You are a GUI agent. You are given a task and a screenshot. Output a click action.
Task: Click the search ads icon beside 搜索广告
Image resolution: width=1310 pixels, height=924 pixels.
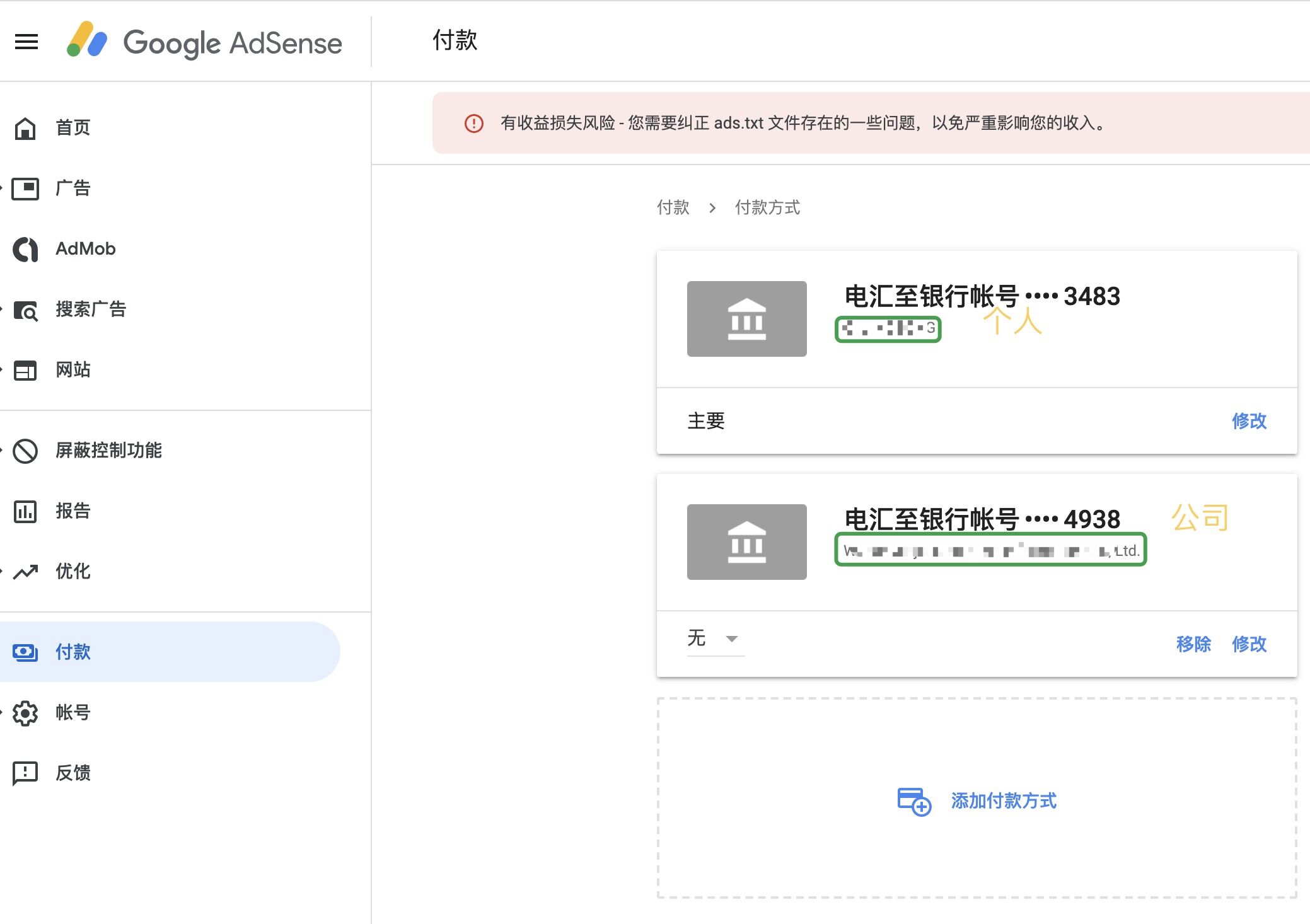(x=26, y=310)
